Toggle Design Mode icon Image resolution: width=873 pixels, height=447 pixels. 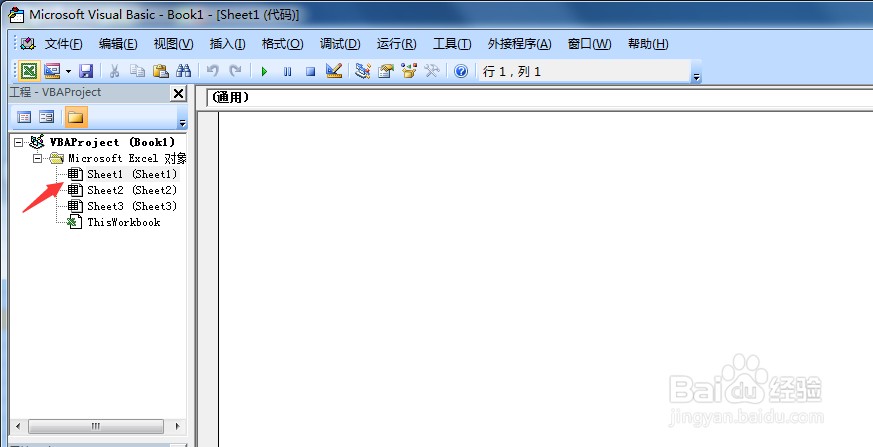click(333, 71)
